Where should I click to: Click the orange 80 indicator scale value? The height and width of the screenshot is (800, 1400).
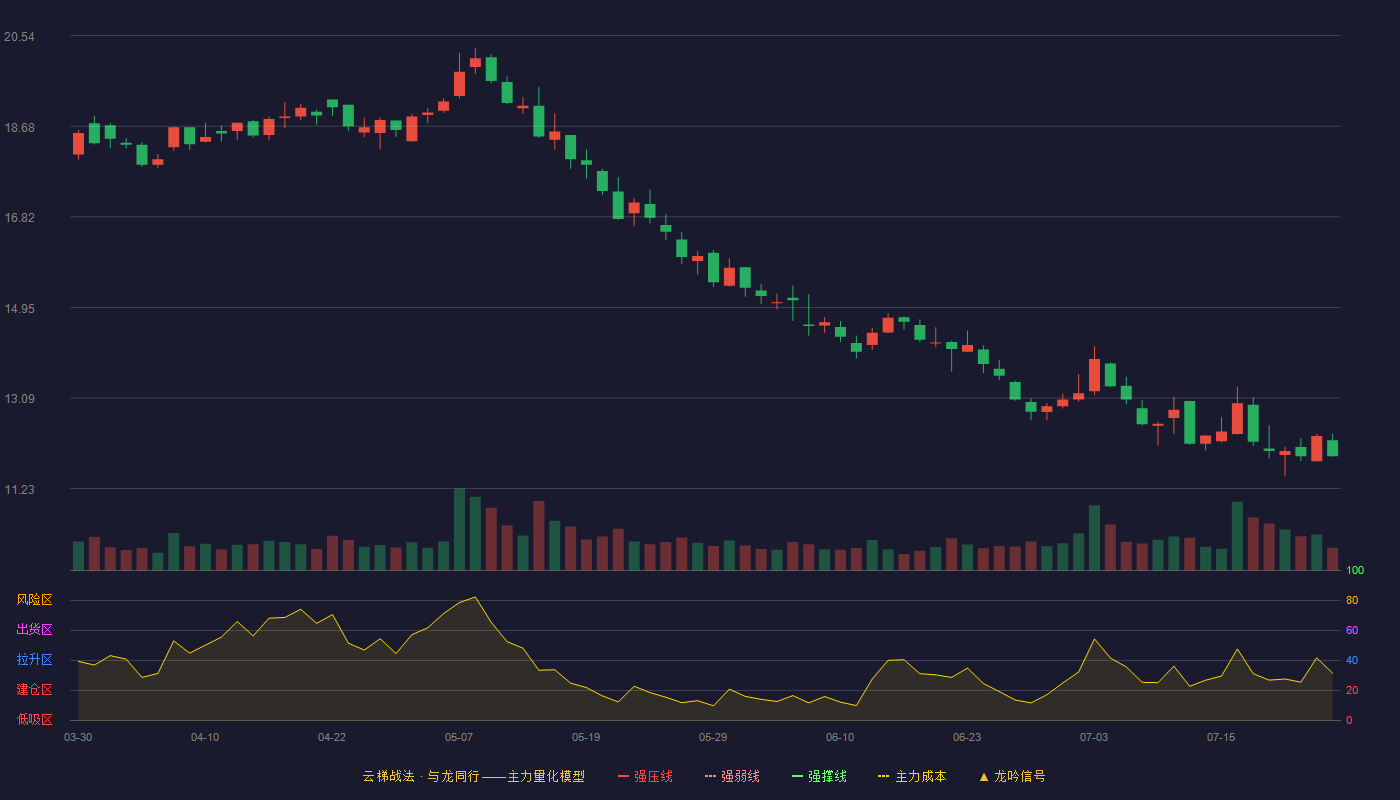1351,600
